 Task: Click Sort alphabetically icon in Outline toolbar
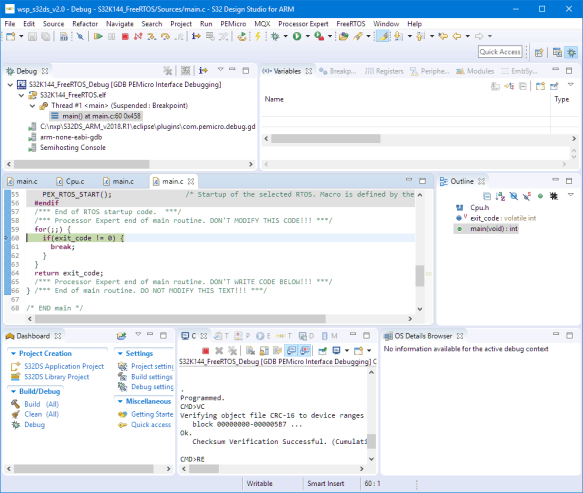(x=500, y=196)
